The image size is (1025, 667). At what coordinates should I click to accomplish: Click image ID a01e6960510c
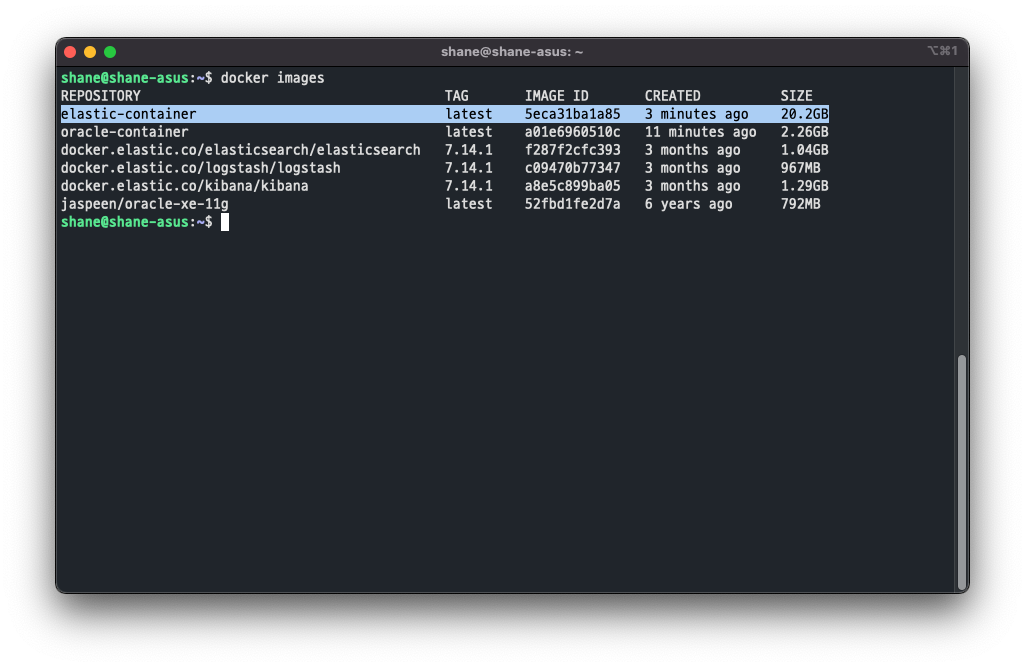point(573,132)
